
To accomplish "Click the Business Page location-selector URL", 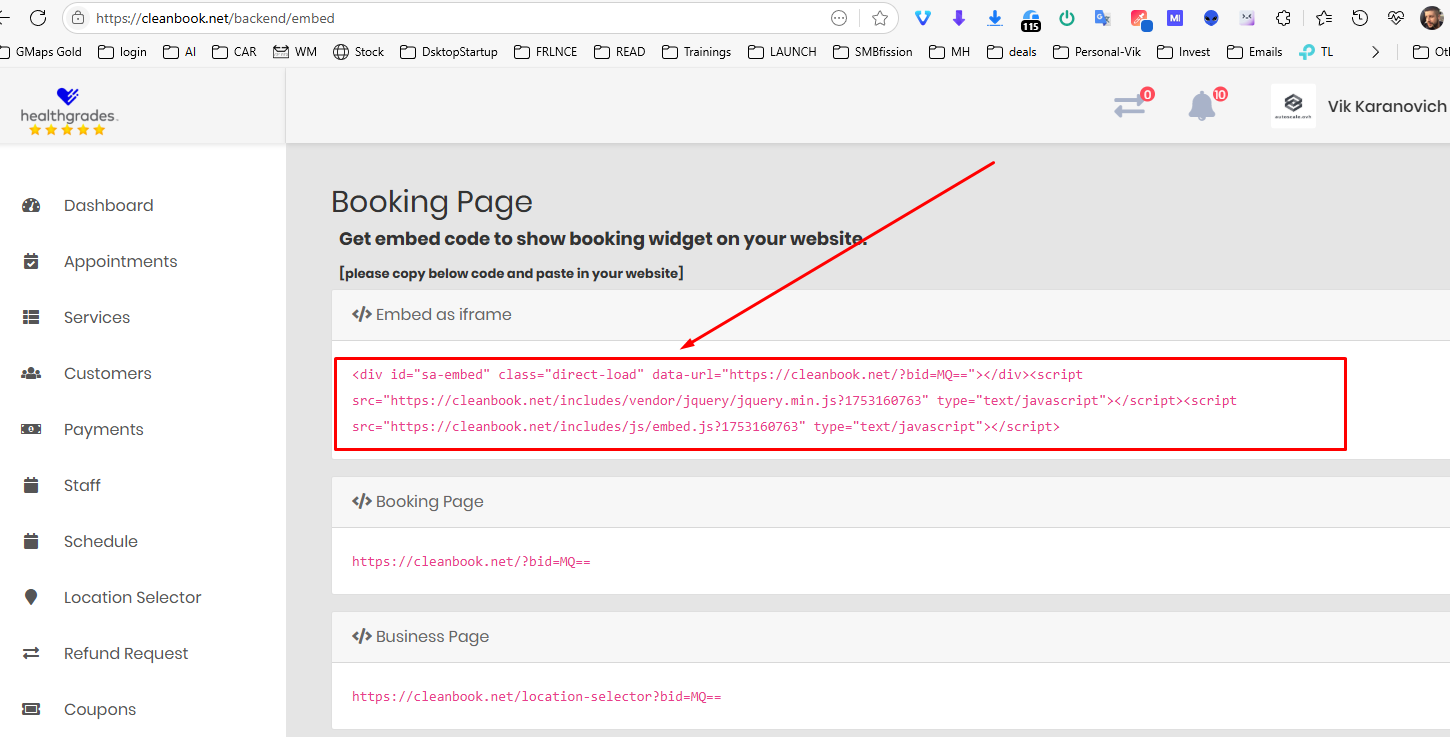I will [536, 697].
